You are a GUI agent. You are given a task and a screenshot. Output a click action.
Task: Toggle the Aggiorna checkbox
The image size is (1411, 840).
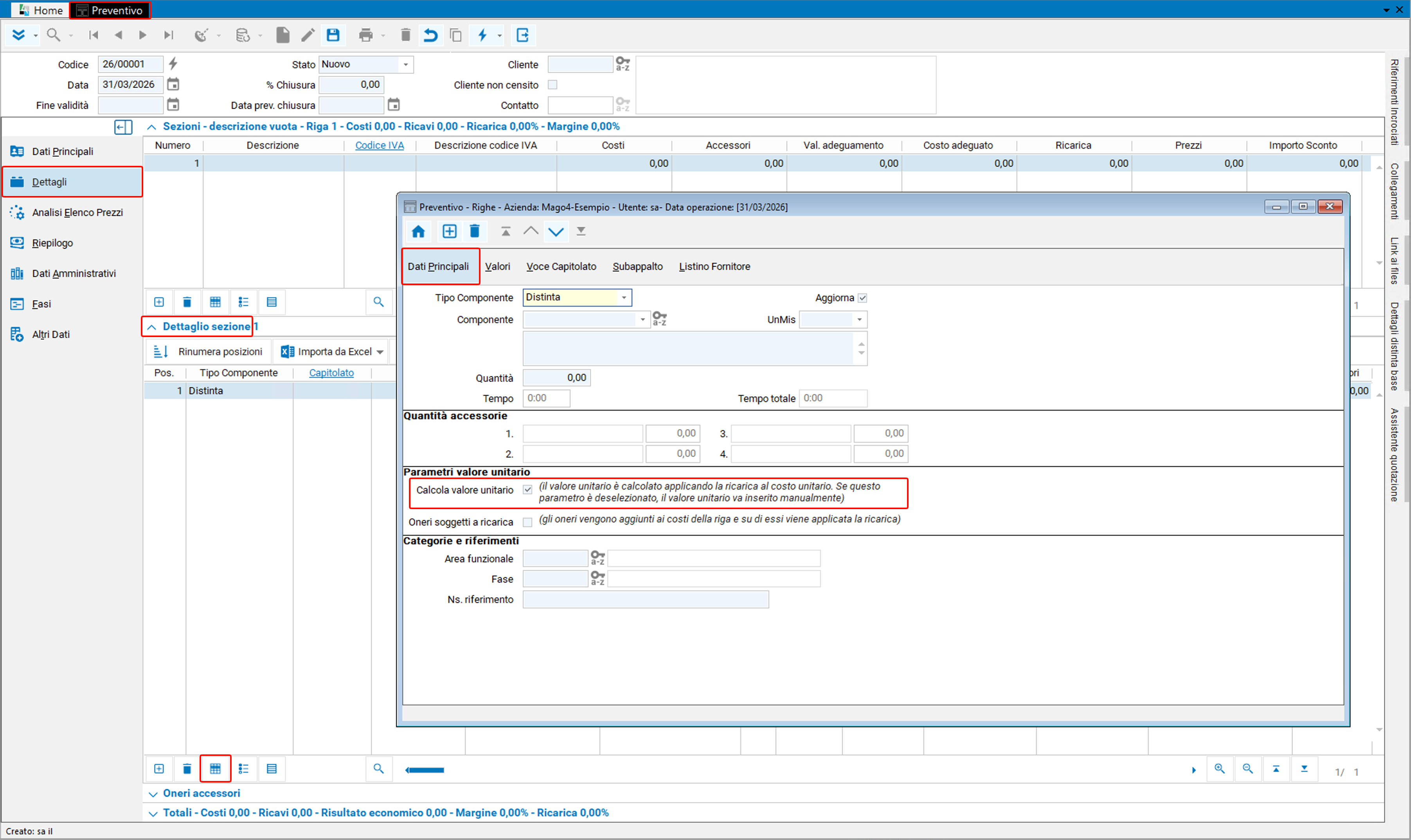tap(862, 298)
